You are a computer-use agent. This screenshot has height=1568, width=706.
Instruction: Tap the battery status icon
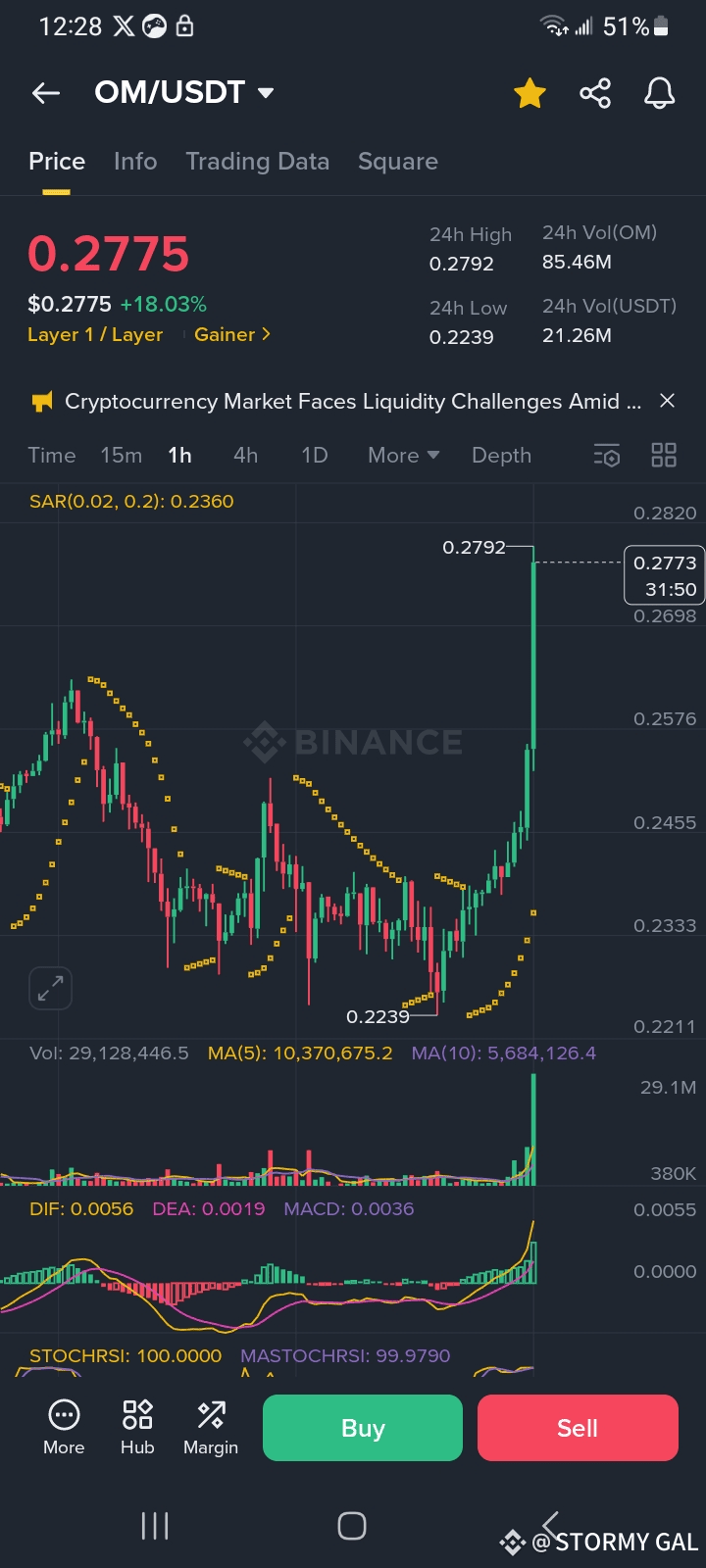pyautogui.click(x=661, y=26)
